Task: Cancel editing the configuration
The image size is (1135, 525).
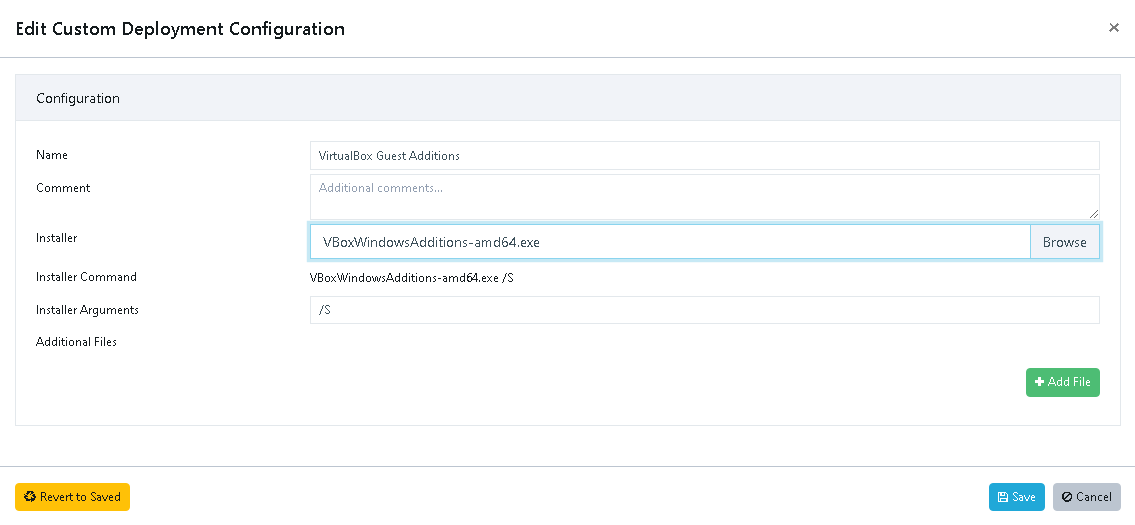Action: [1087, 497]
